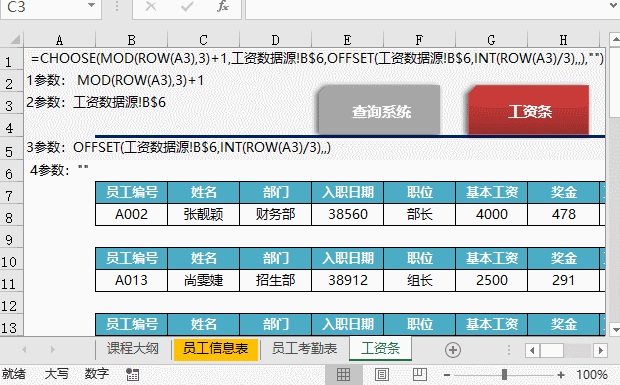Image resolution: width=620 pixels, height=385 pixels.
Task: Switch to the 员工考勤表 sheet tab
Action: [304, 349]
